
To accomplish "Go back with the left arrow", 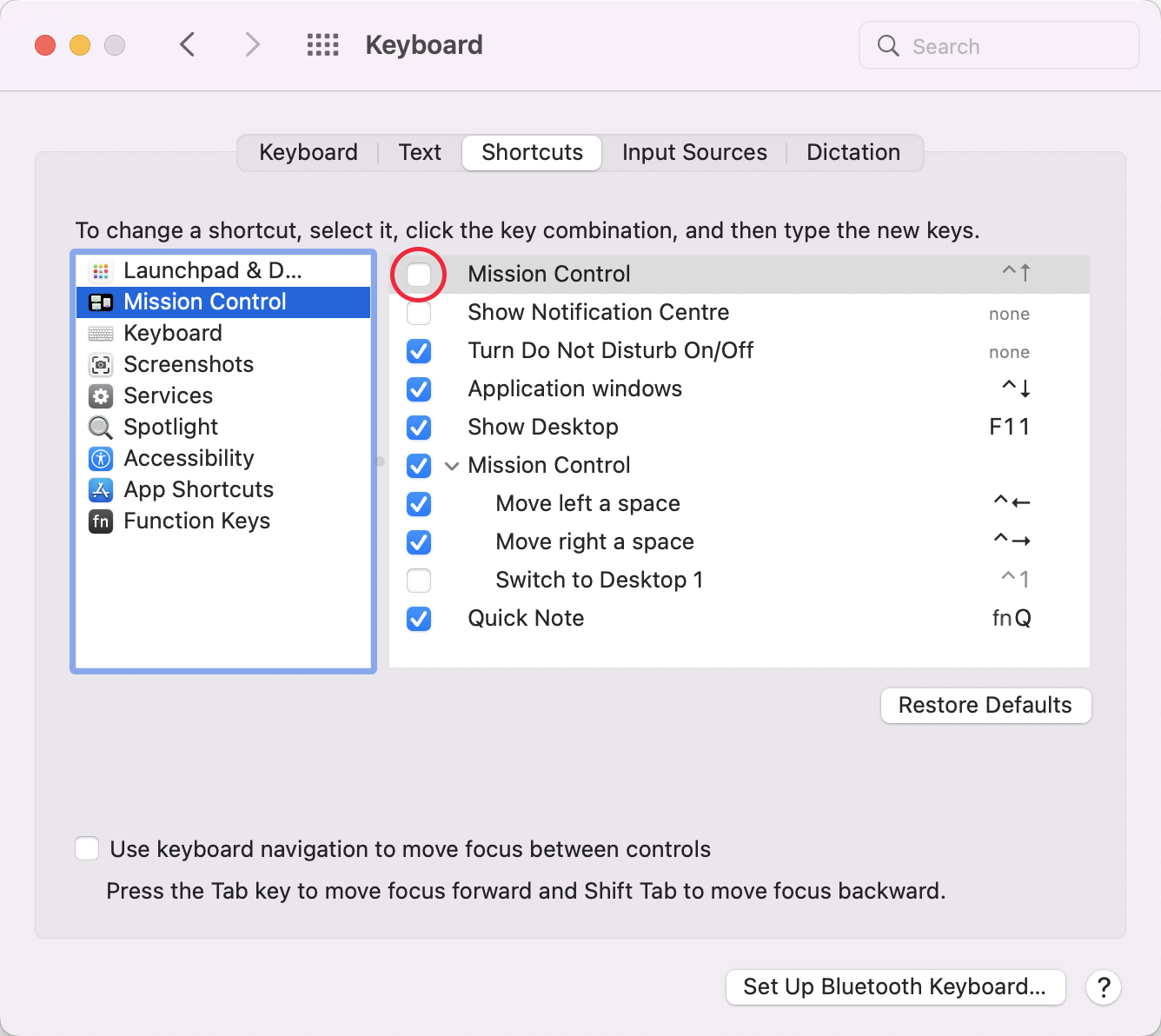I will pos(188,45).
